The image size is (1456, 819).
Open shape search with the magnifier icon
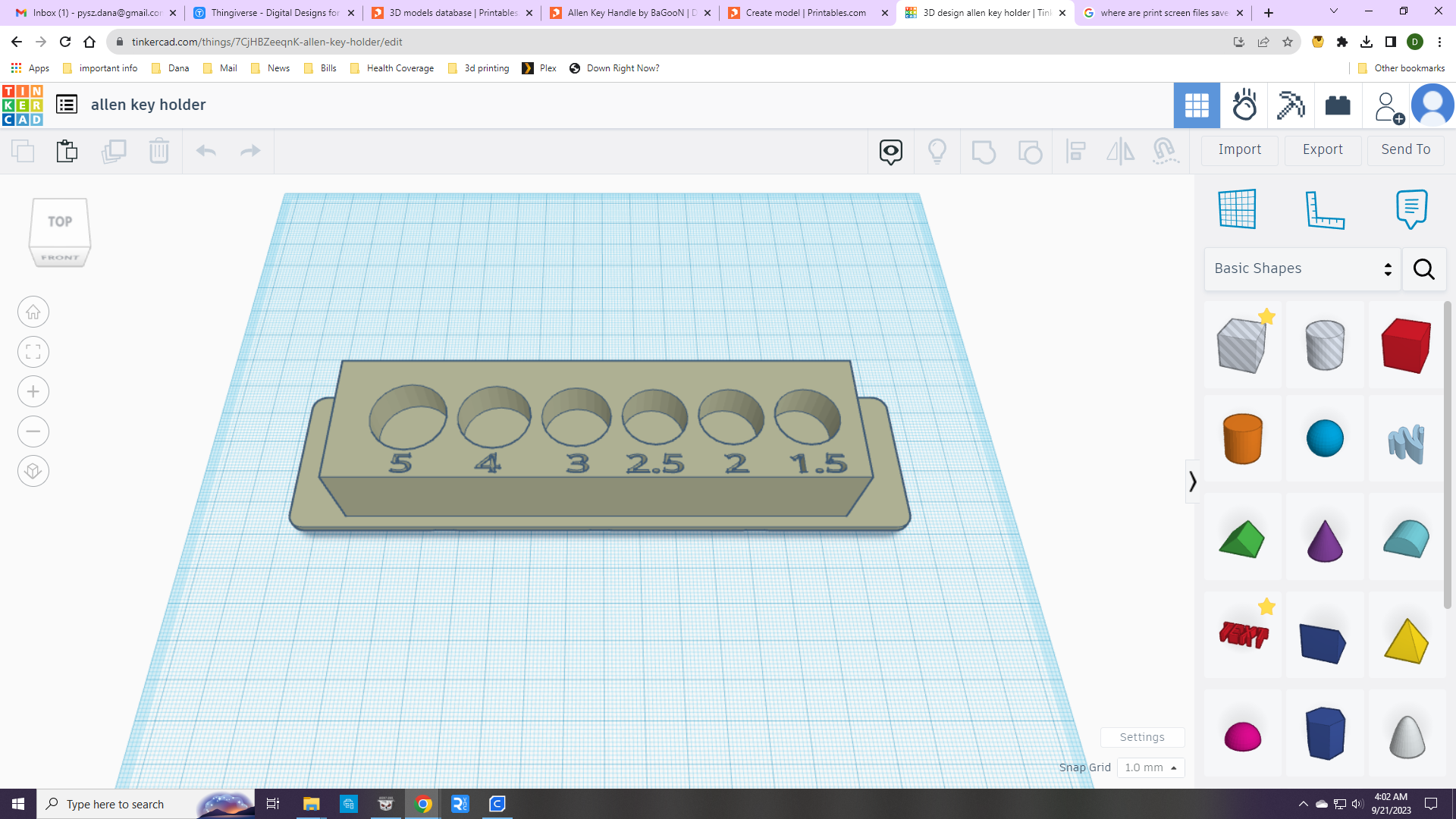point(1424,268)
